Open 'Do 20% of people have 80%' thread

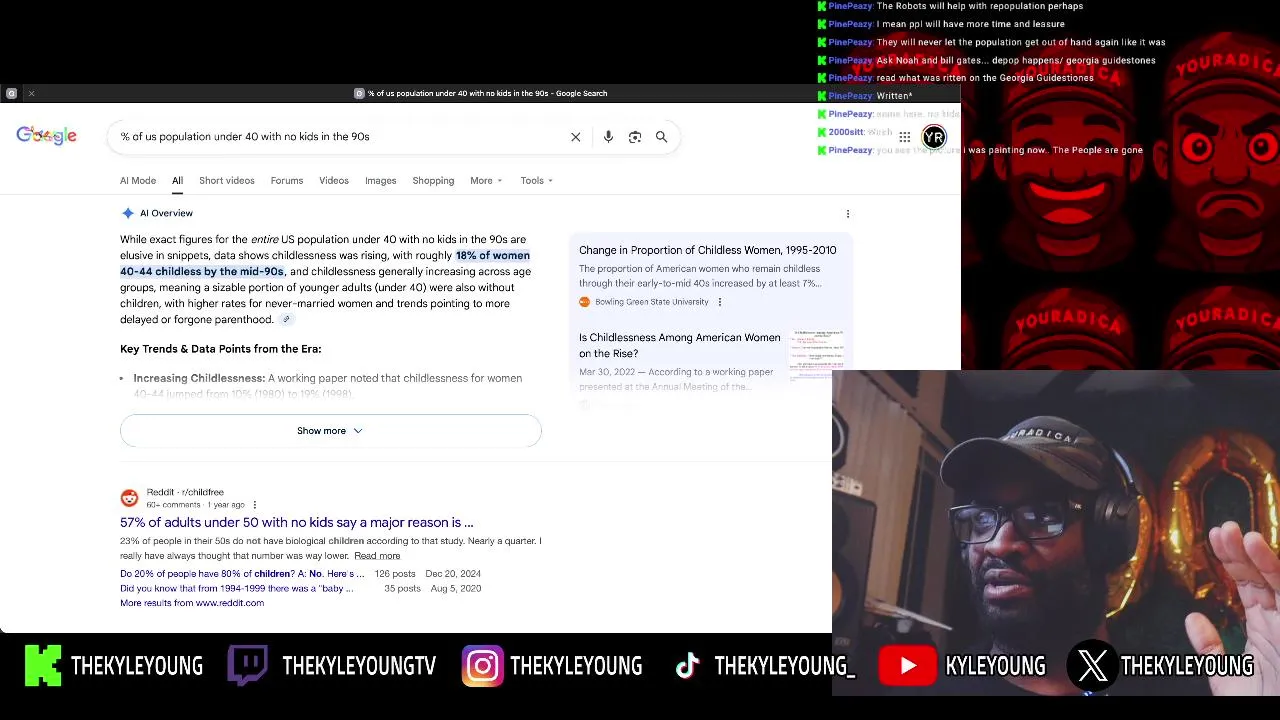tap(242, 574)
